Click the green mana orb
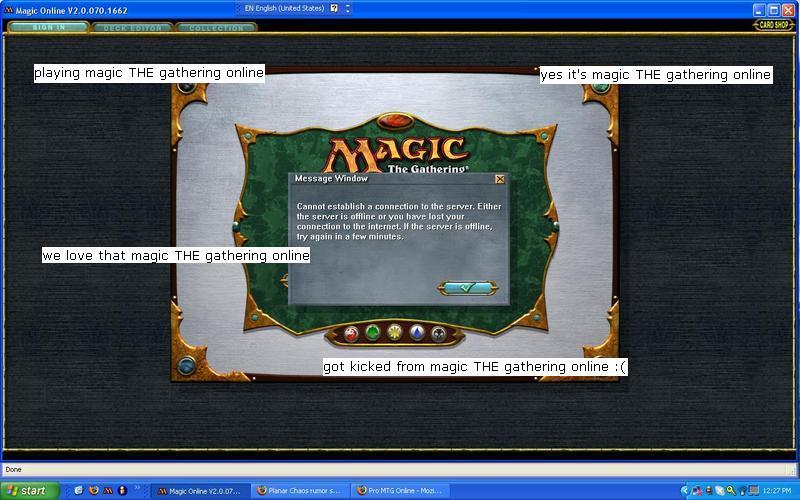The height and width of the screenshot is (500, 800). click(373, 334)
